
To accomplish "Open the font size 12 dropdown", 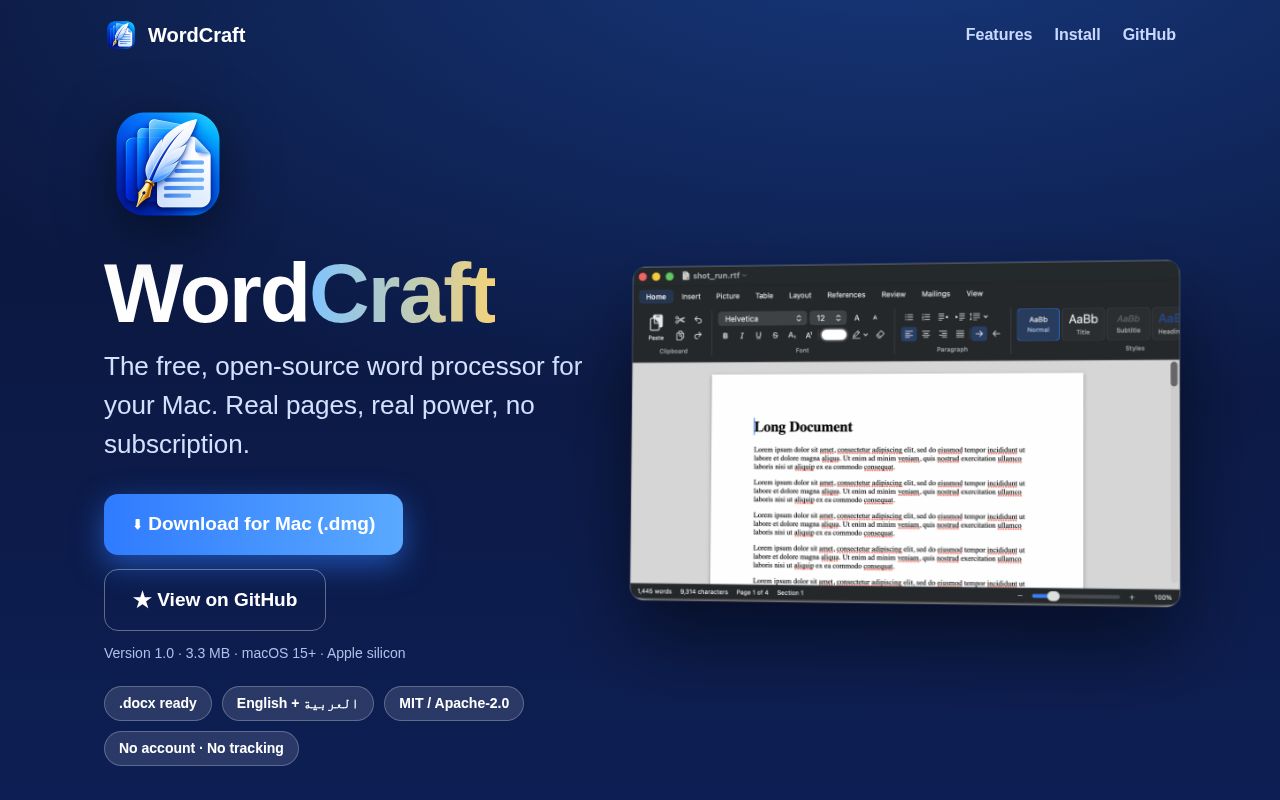I will 828,318.
